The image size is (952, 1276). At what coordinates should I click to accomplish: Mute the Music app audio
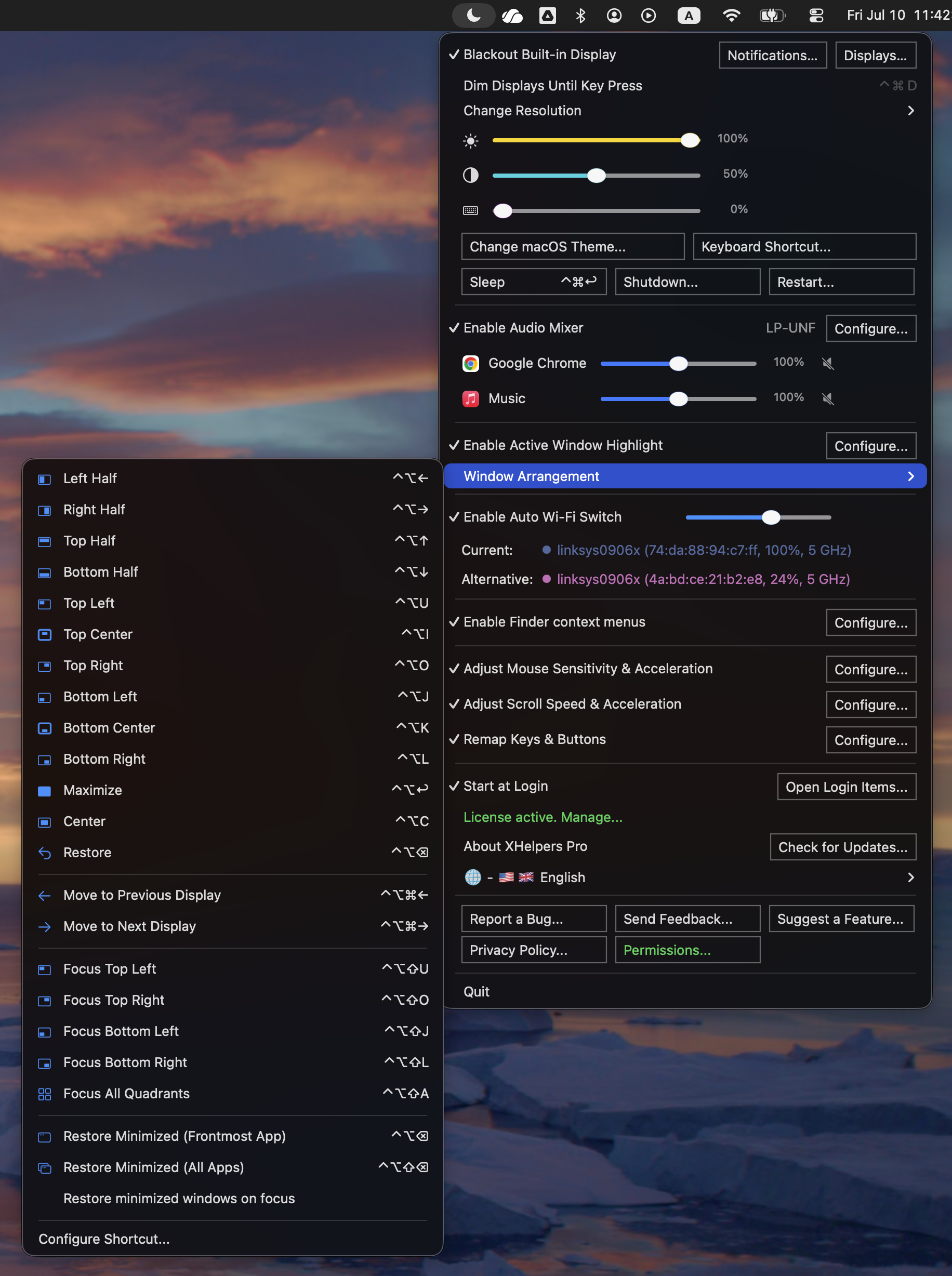[827, 398]
